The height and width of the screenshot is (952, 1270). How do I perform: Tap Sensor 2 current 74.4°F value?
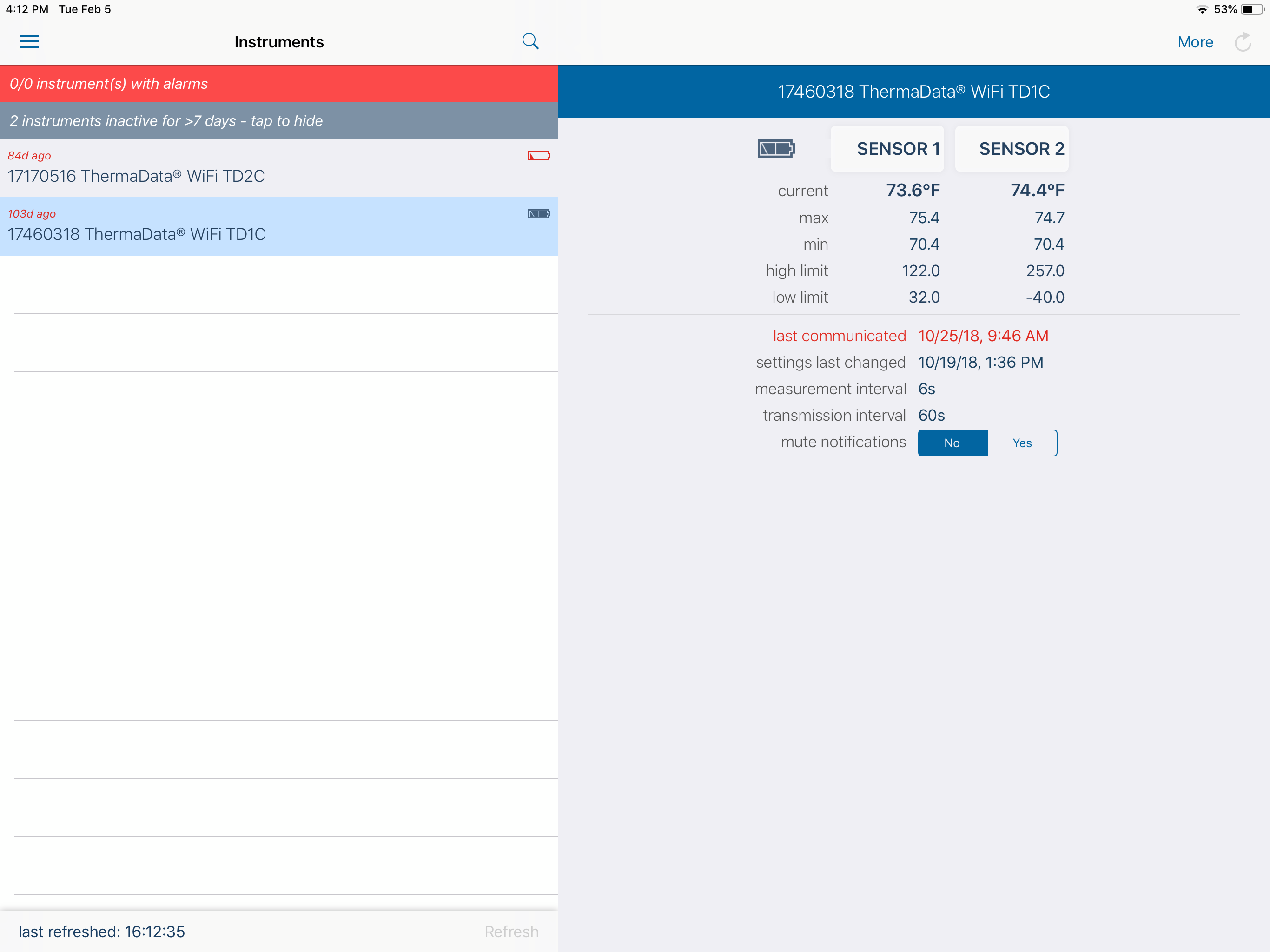coord(1038,190)
